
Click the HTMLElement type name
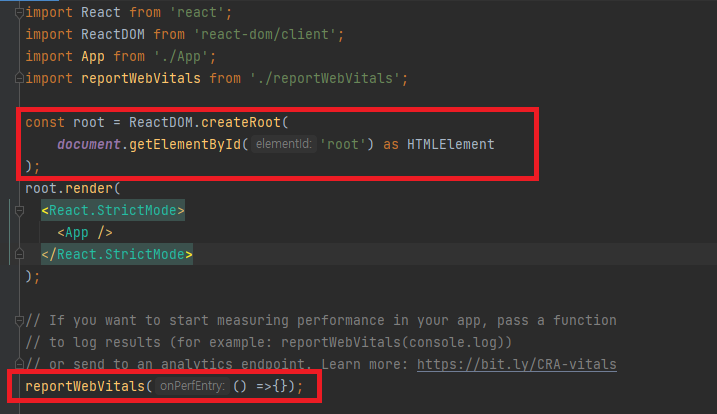click(451, 145)
